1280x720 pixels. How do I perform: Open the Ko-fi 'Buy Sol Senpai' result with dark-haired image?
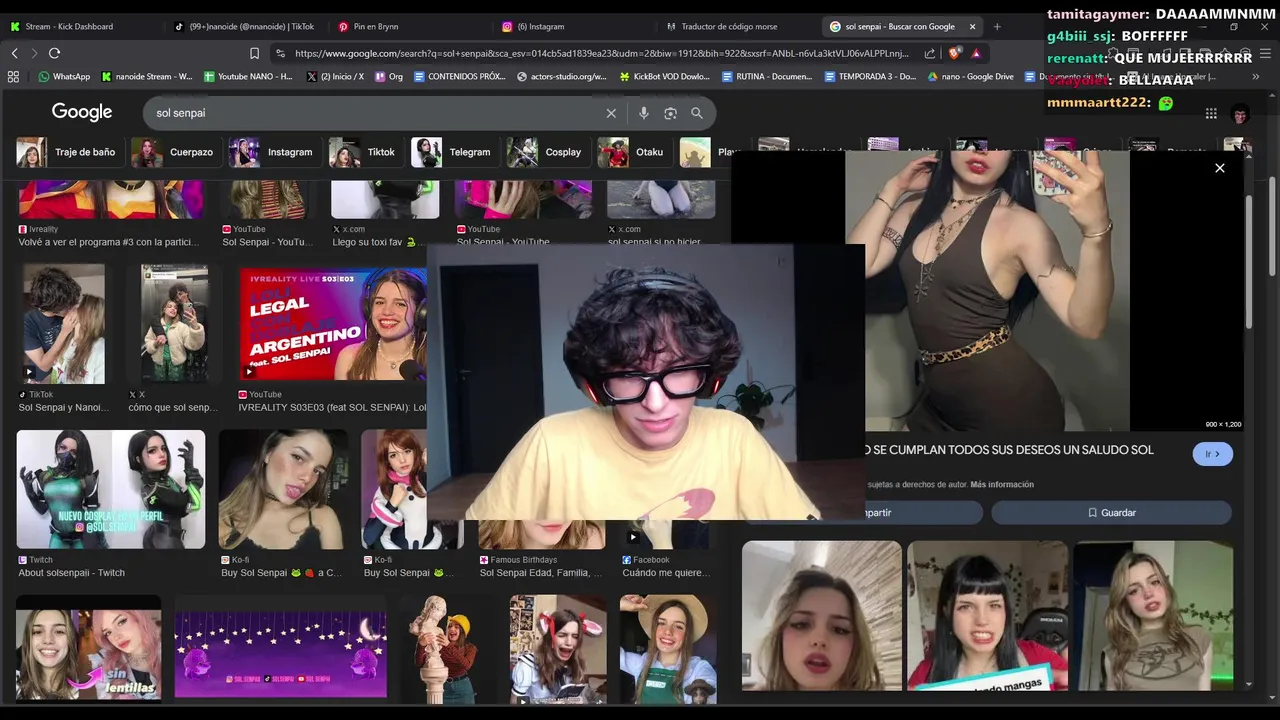(x=284, y=490)
